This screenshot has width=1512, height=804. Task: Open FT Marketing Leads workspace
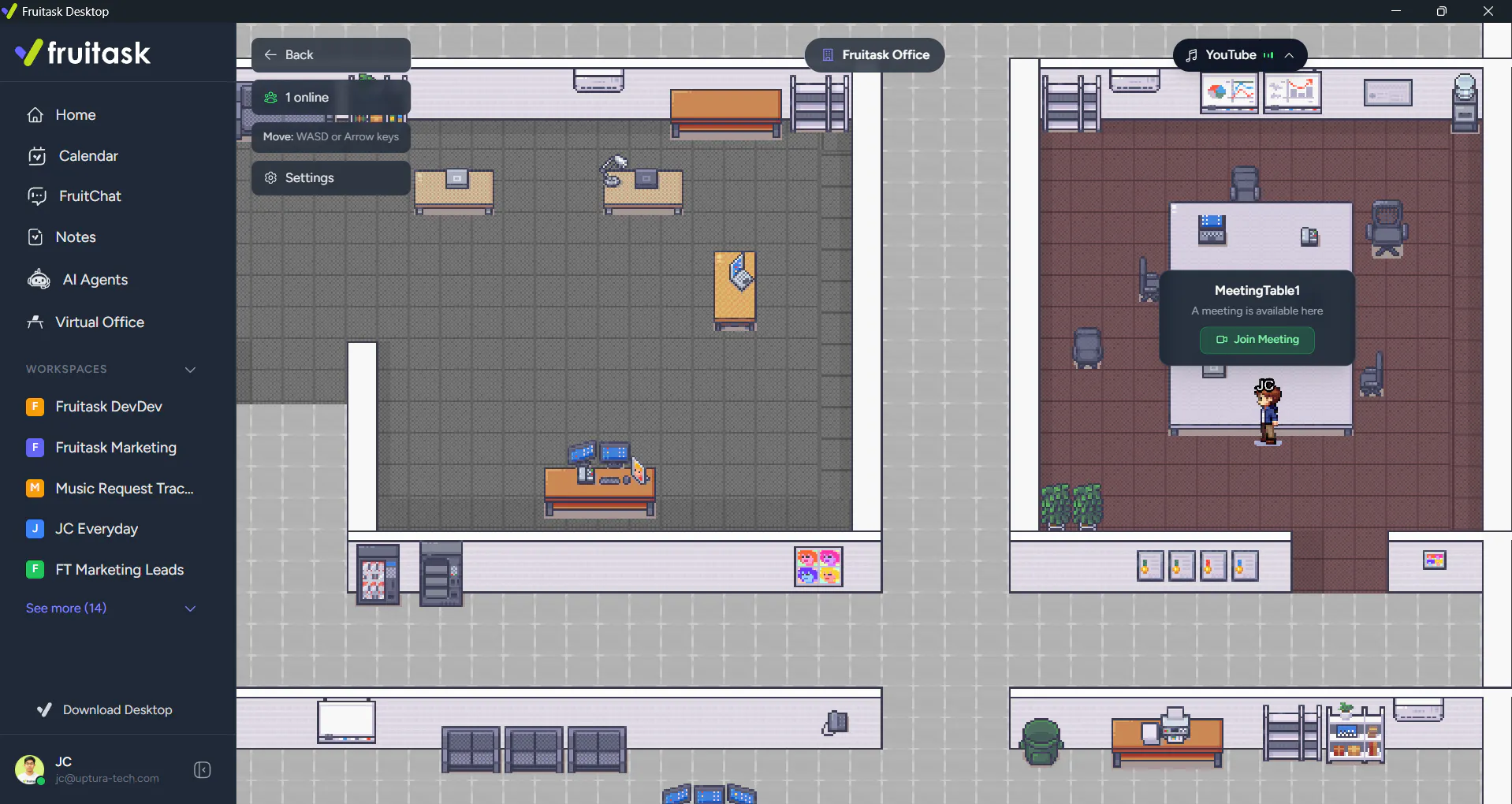click(118, 570)
